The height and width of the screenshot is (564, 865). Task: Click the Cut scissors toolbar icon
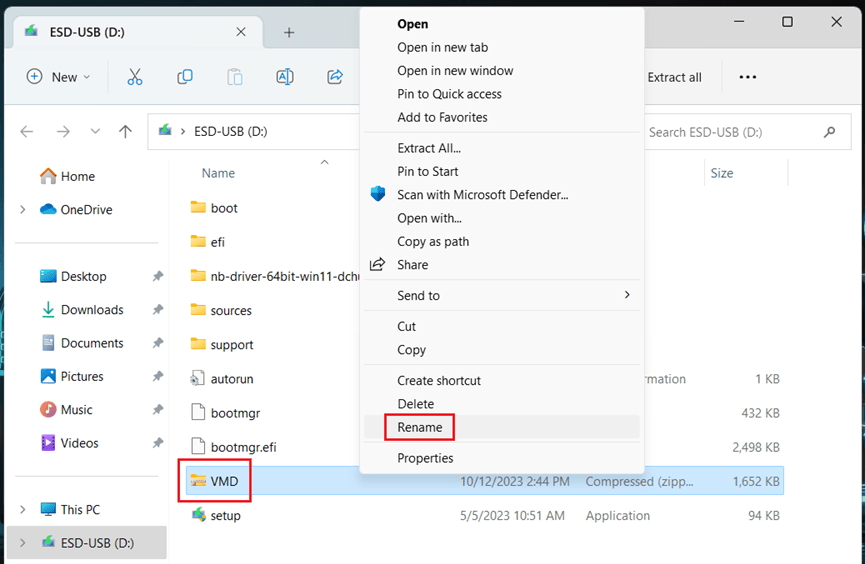[135, 77]
